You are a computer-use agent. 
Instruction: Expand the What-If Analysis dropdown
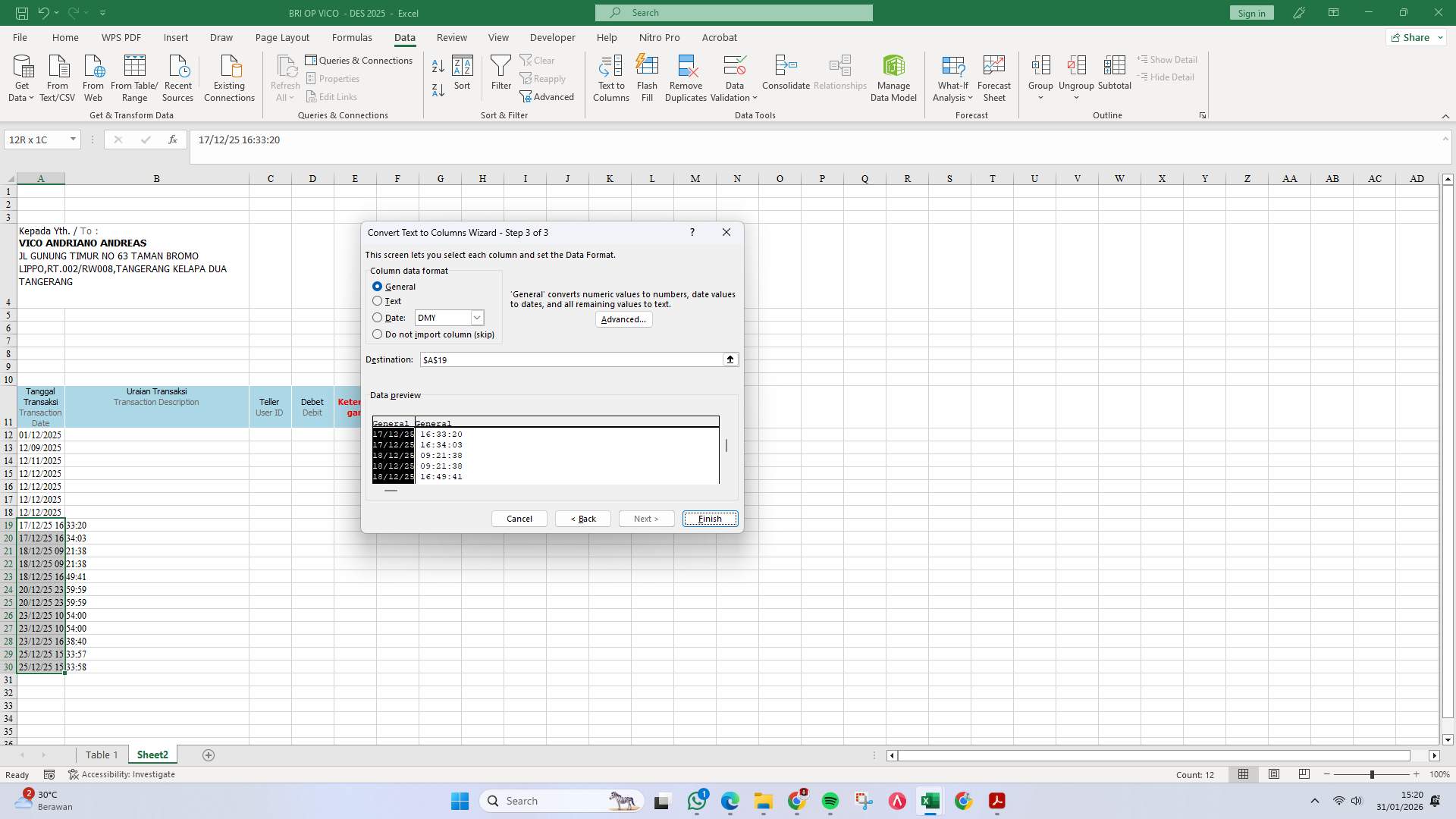pyautogui.click(x=952, y=79)
